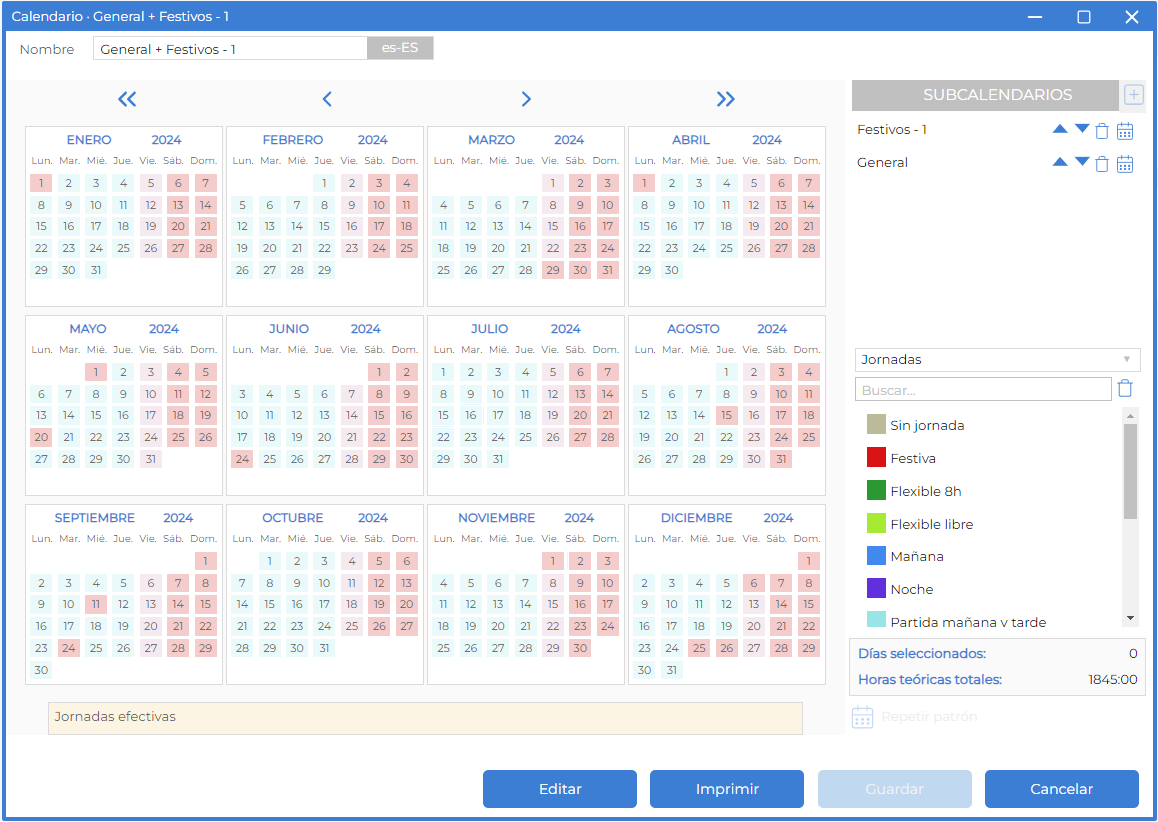Advance one month with right chevron

(526, 99)
